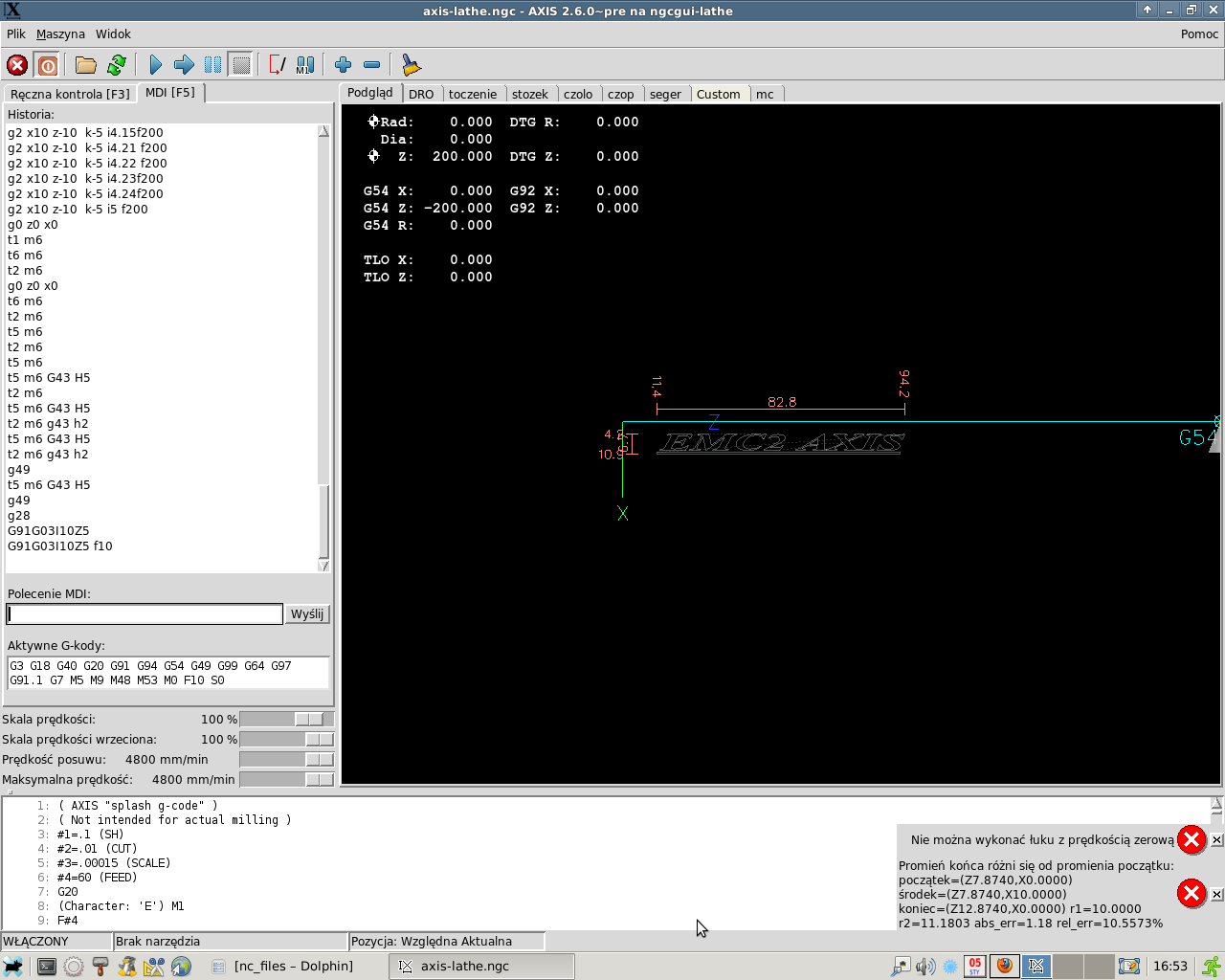Image resolution: width=1225 pixels, height=980 pixels.
Task: Execute next line with step arrow
Action: point(184,65)
